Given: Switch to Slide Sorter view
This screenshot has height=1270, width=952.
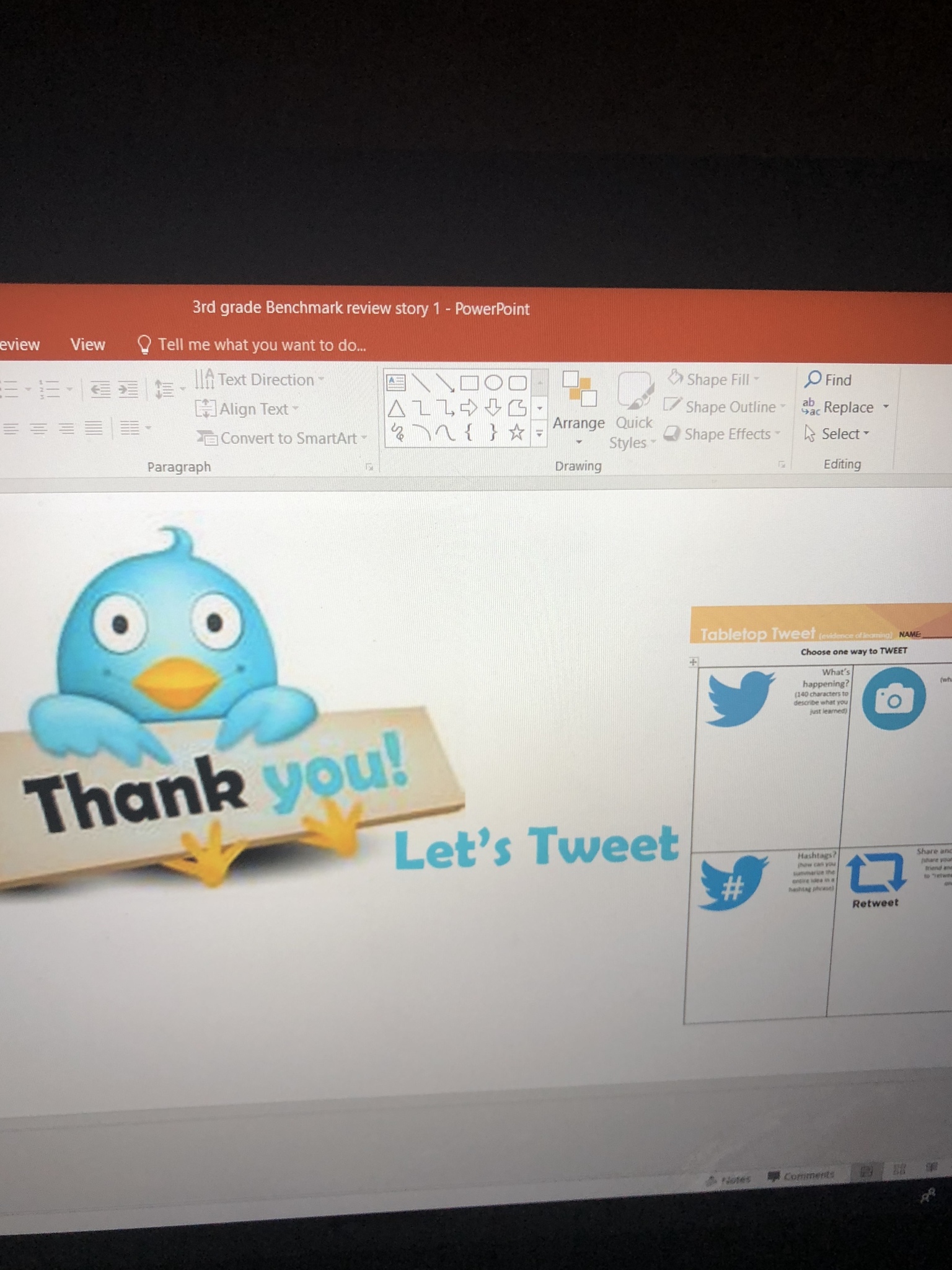Looking at the screenshot, I should click(899, 1170).
